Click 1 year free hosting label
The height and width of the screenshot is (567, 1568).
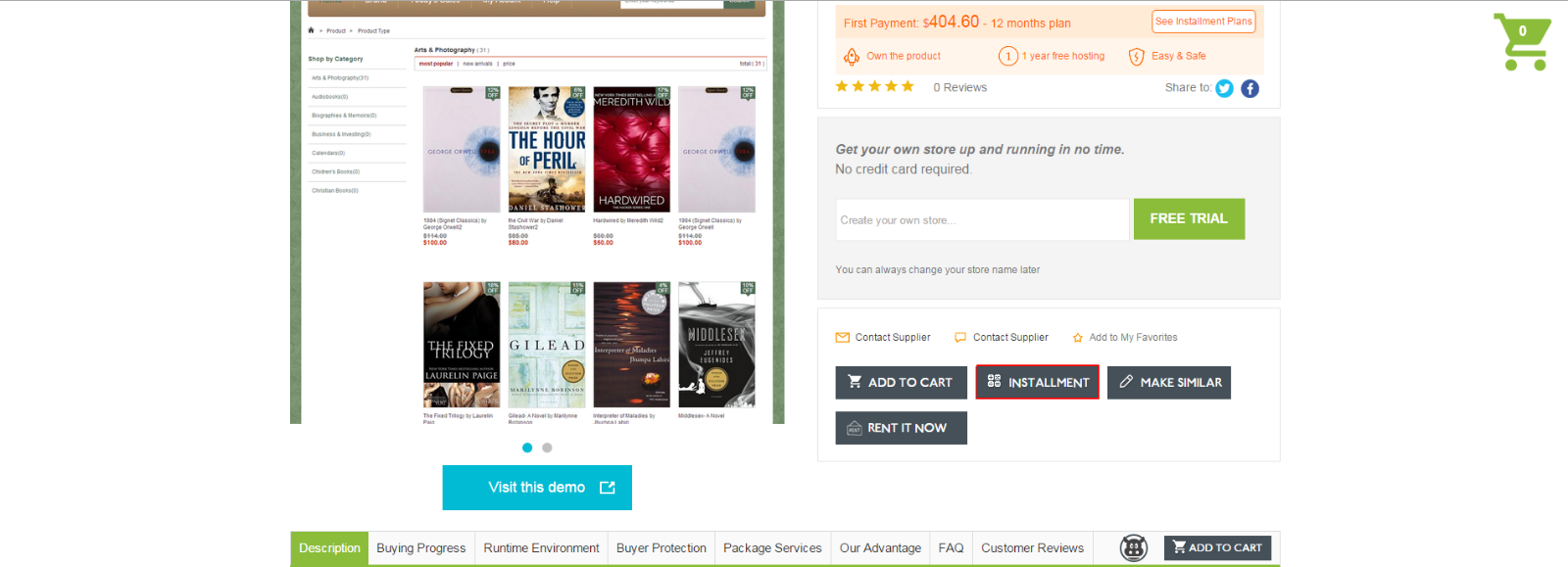coord(1063,57)
